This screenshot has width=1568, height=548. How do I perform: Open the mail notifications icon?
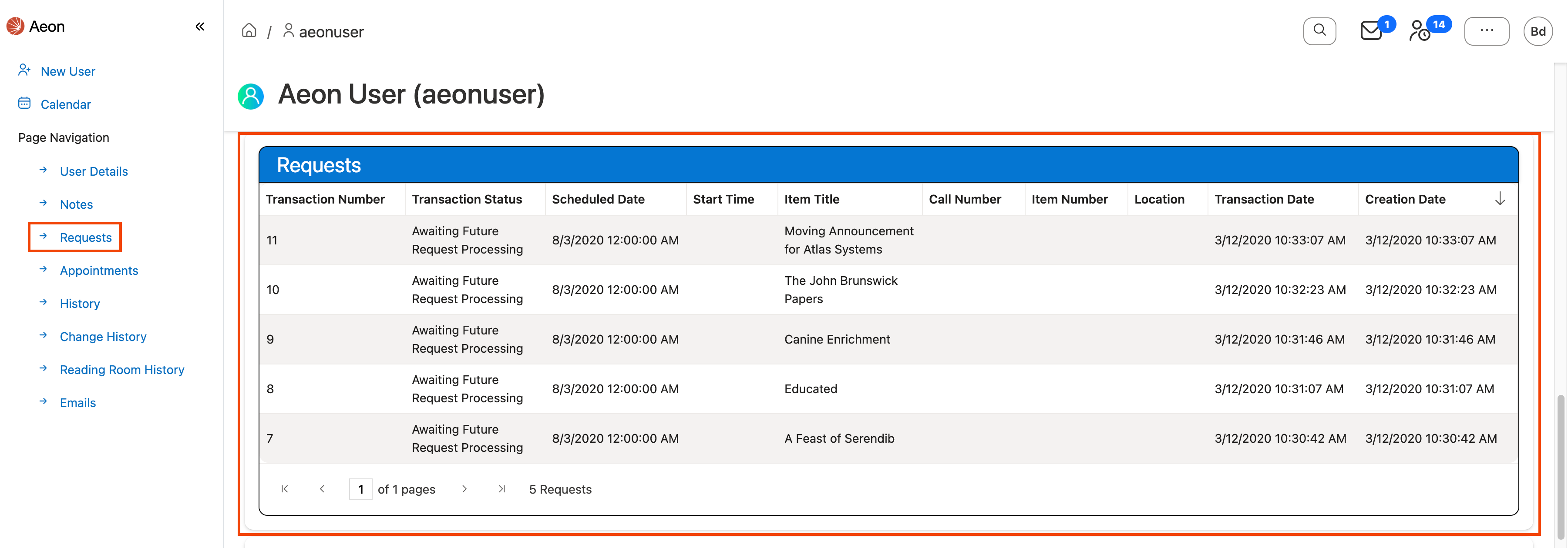(1371, 30)
